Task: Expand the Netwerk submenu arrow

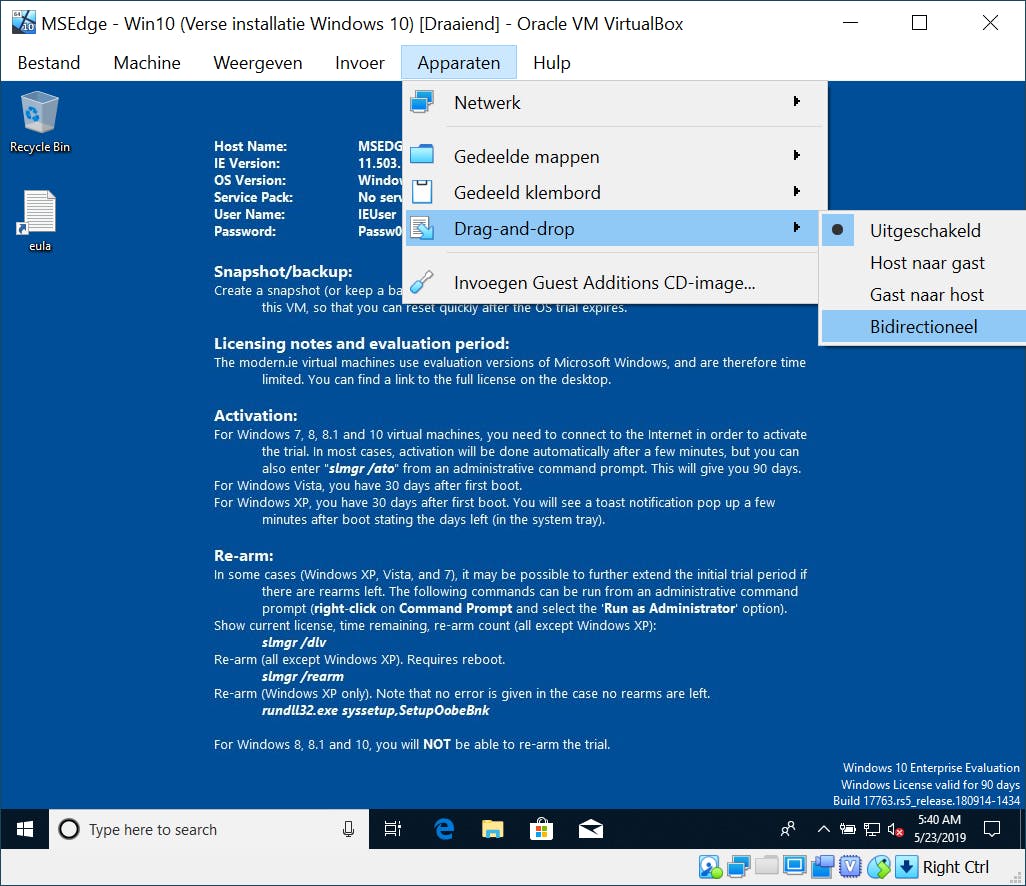Action: 796,101
